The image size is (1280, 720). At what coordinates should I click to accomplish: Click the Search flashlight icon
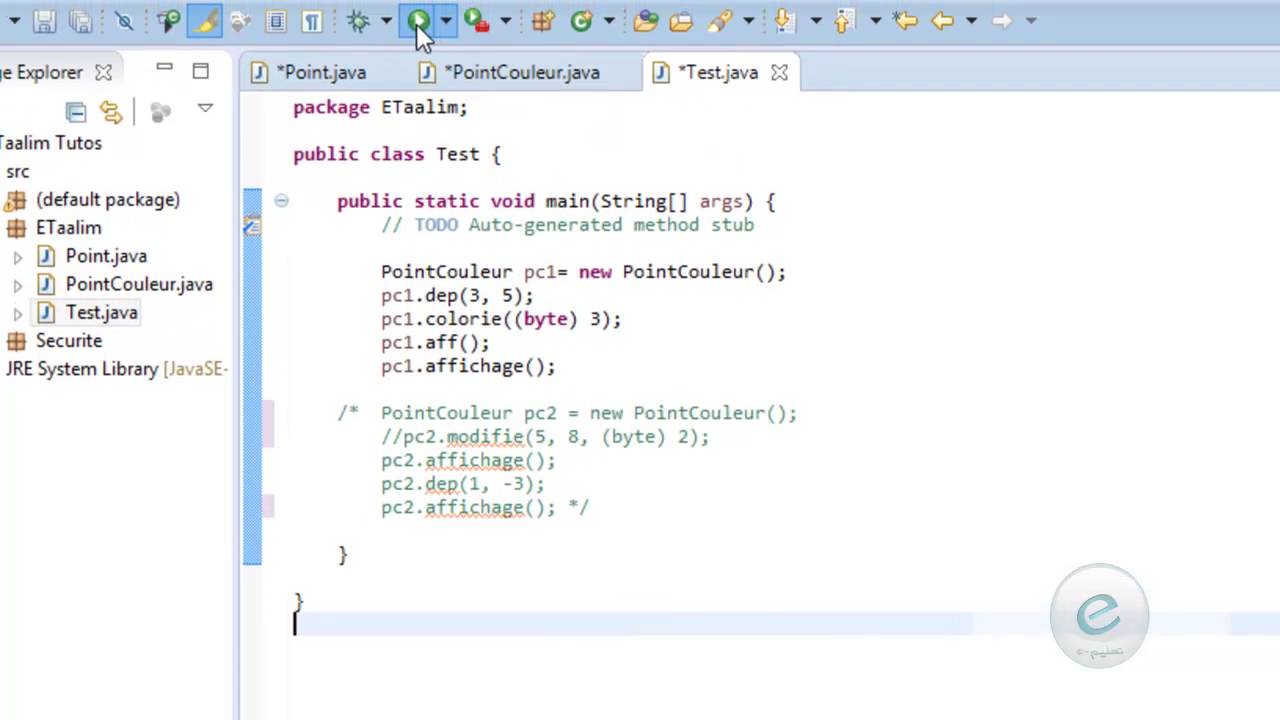(720, 20)
